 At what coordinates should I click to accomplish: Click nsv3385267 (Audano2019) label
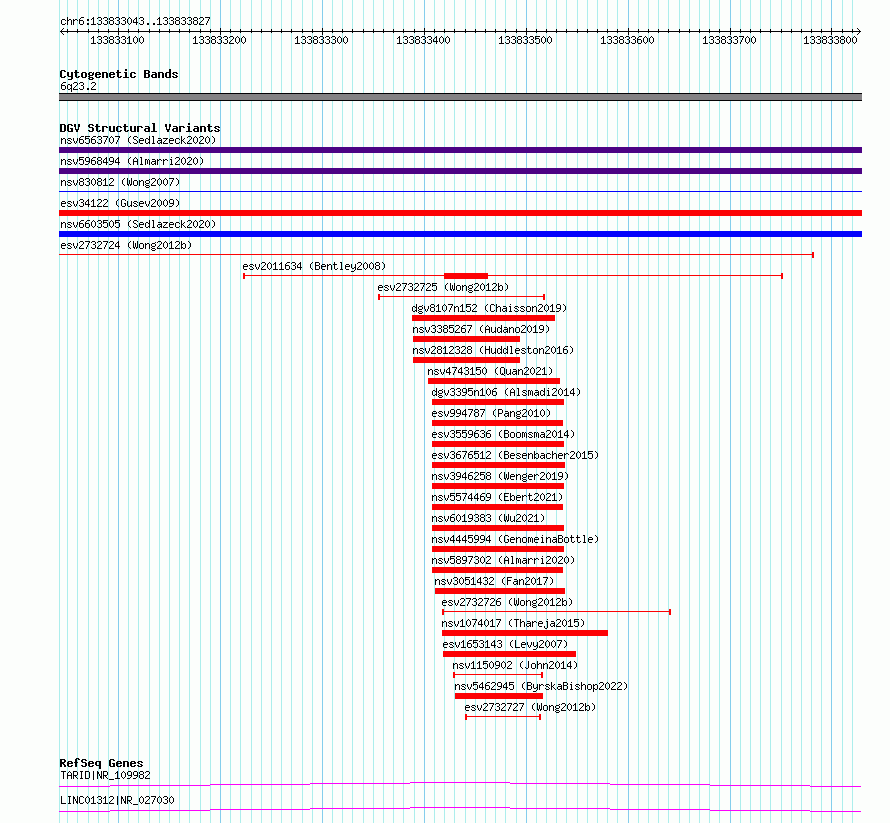point(481,329)
